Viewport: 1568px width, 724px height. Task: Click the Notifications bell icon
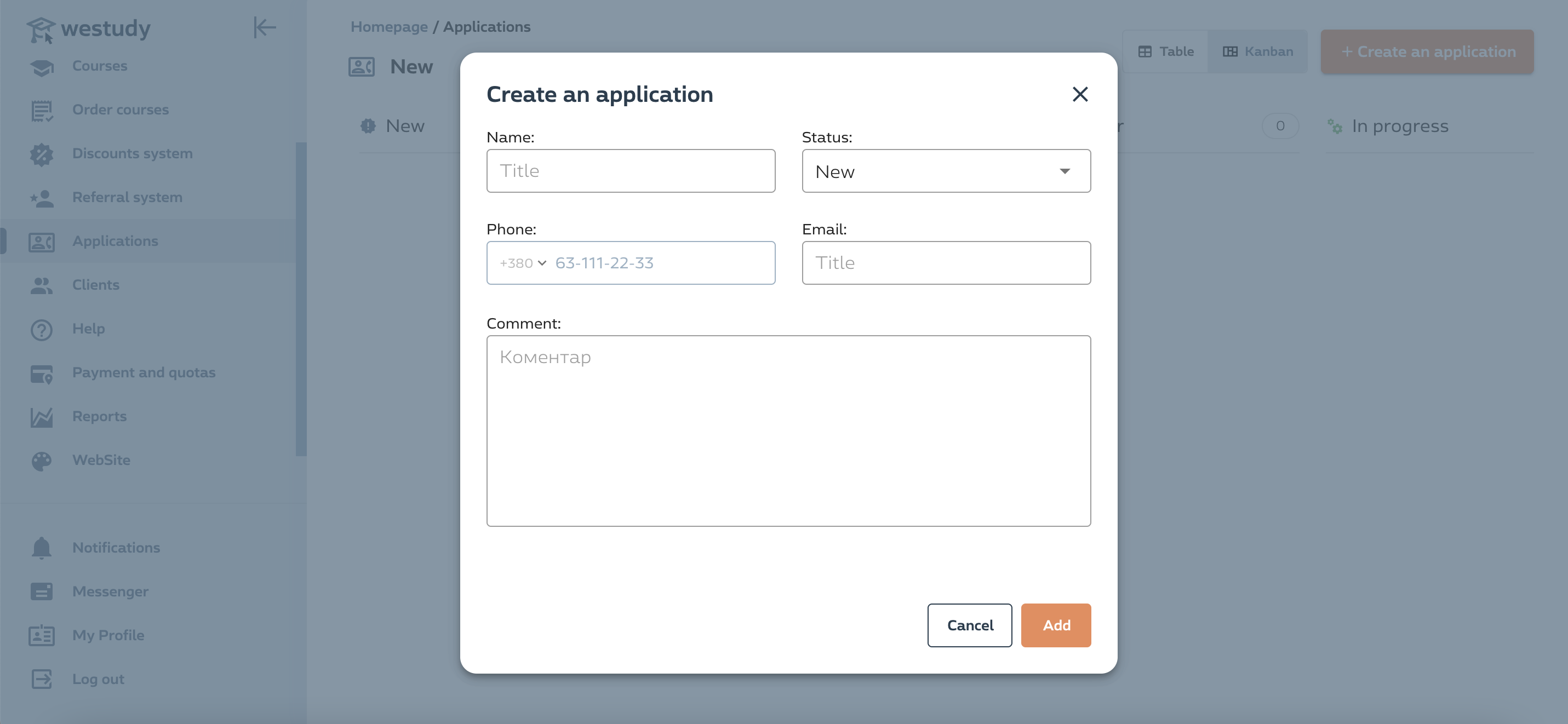point(41,547)
